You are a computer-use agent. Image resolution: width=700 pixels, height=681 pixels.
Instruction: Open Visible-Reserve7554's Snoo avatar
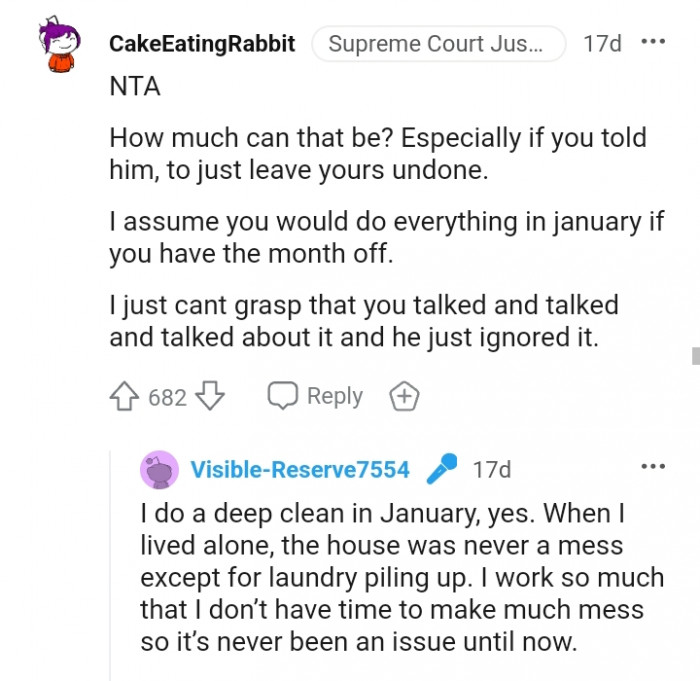point(159,469)
